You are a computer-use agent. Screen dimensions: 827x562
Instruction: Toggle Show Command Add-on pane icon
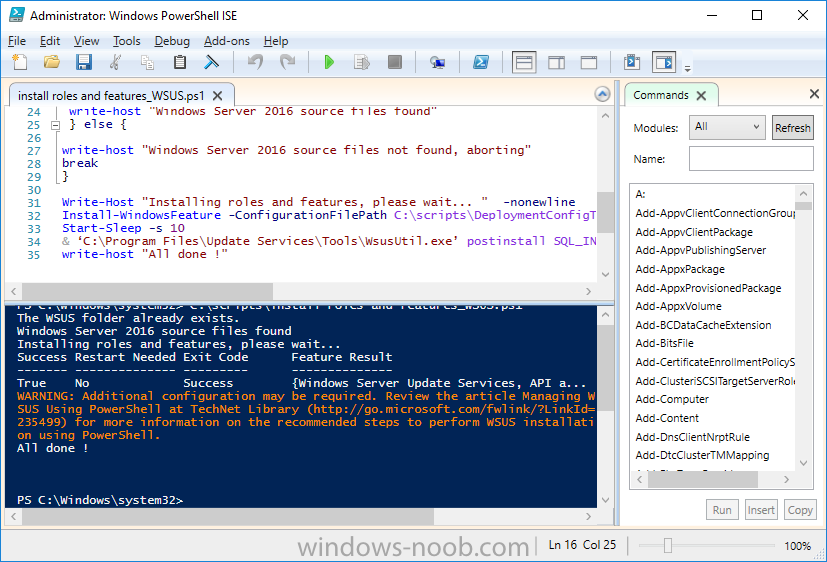click(664, 62)
